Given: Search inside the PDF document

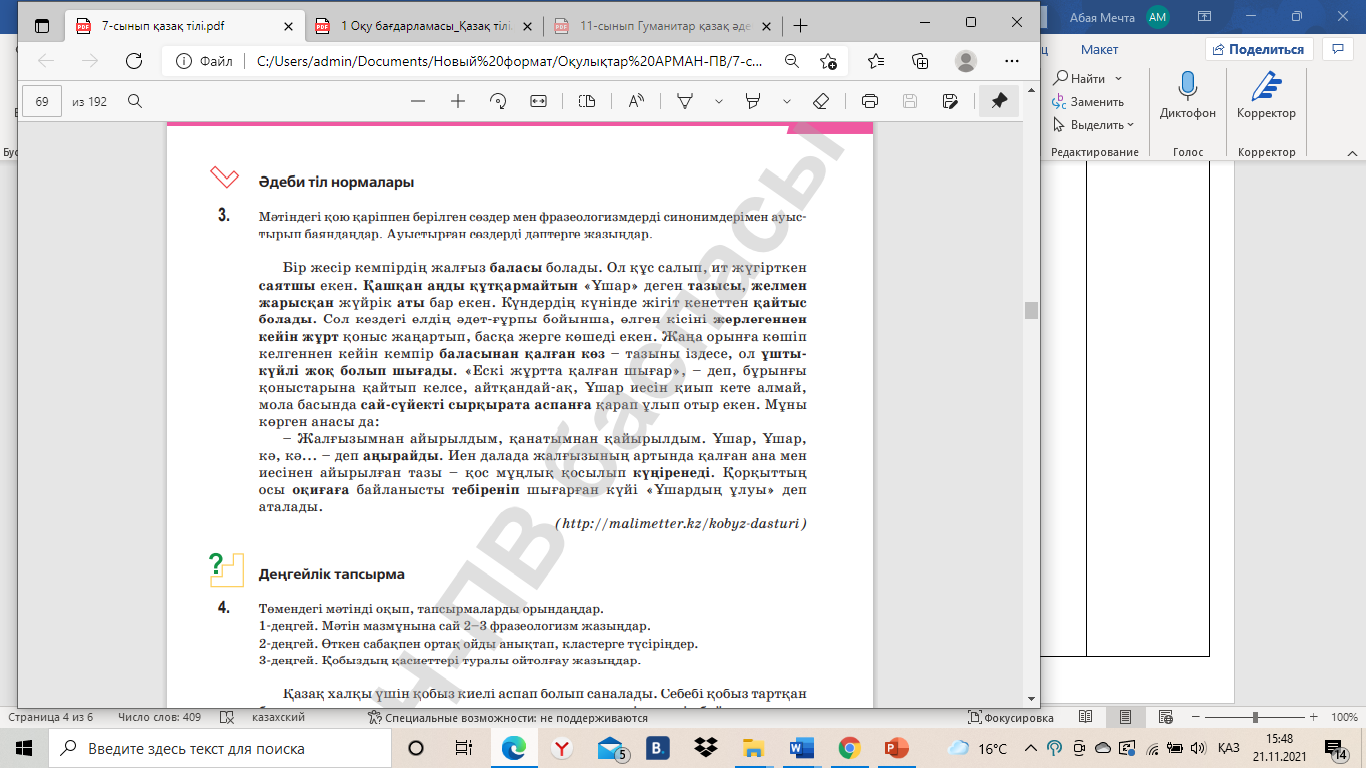Looking at the screenshot, I should coord(135,101).
